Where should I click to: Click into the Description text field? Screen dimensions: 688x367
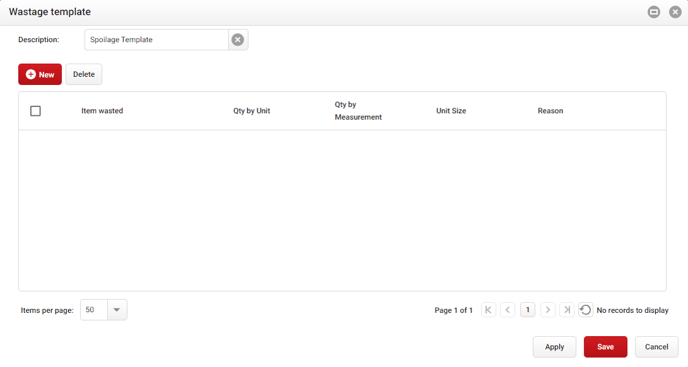pyautogui.click(x=157, y=40)
